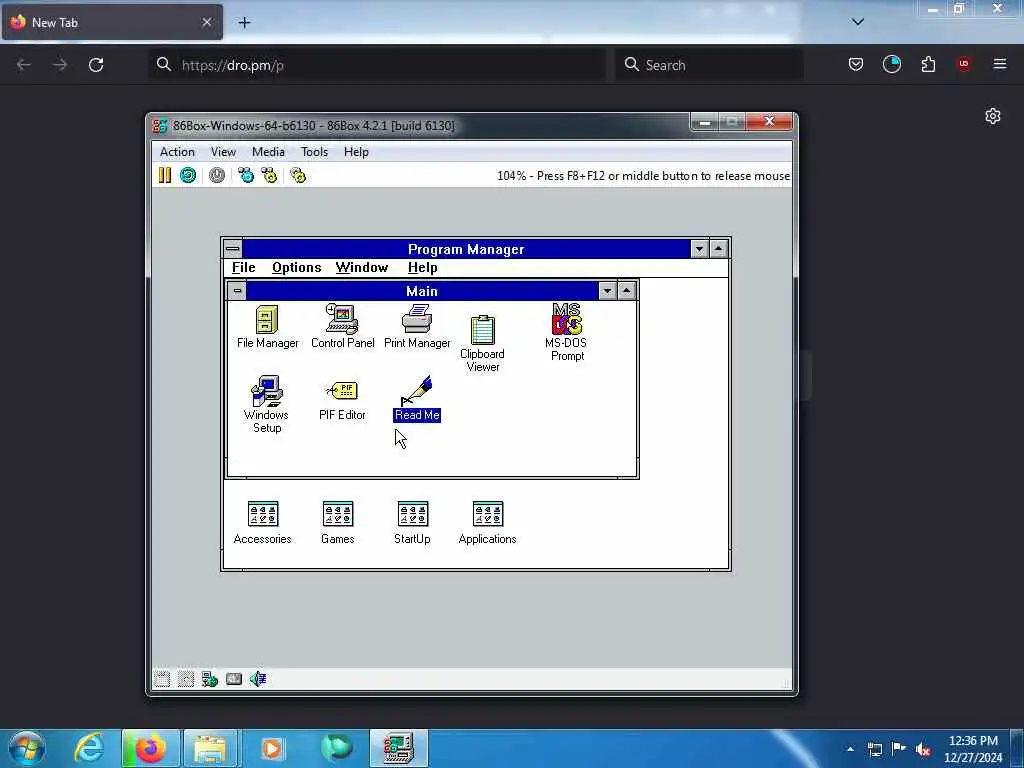
Task: Open Program Manager Window menu
Action: [x=362, y=268]
